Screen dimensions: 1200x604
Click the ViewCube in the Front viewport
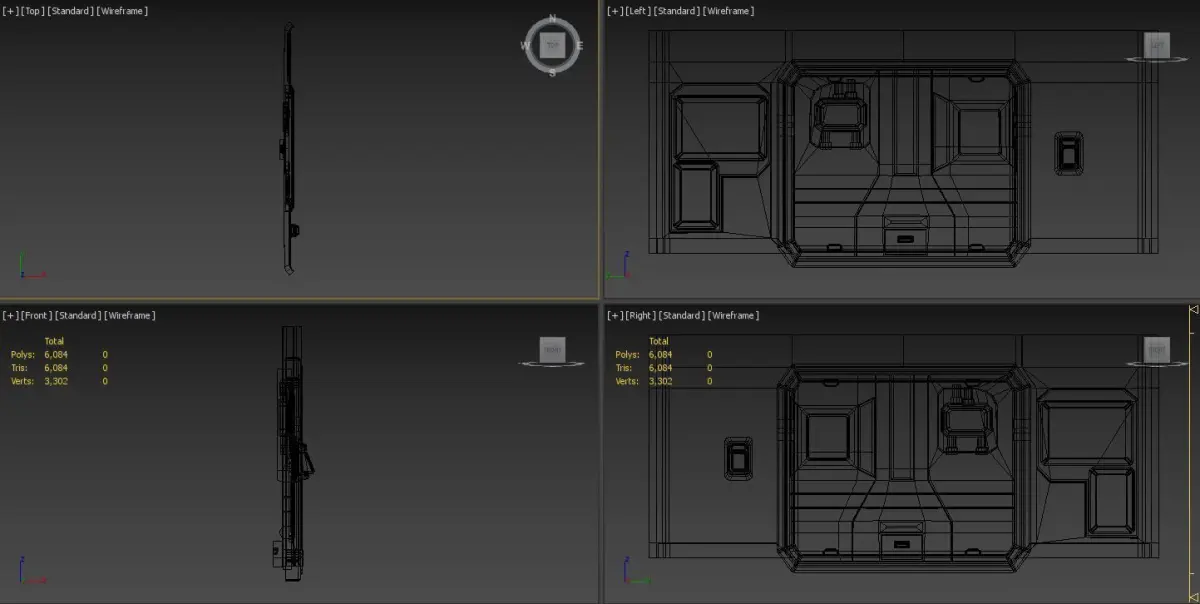point(552,350)
